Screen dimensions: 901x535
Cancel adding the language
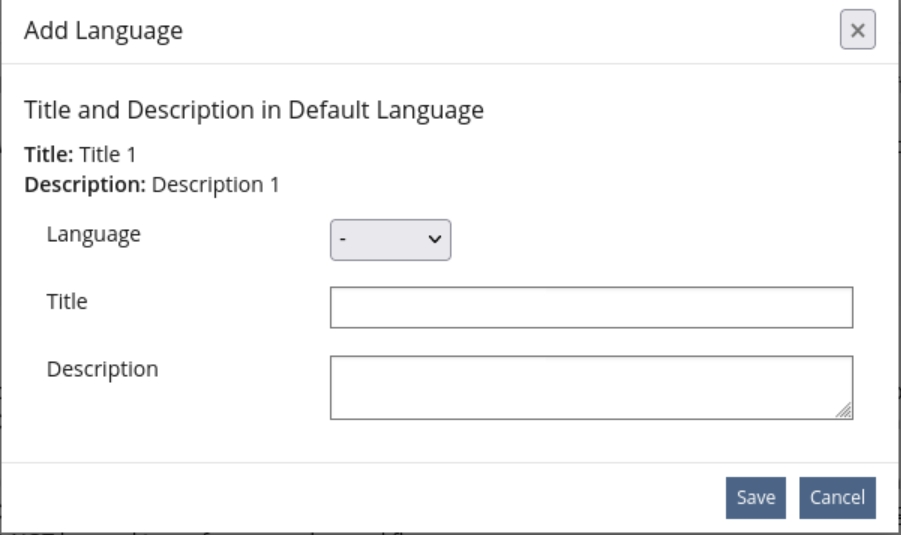(x=837, y=498)
